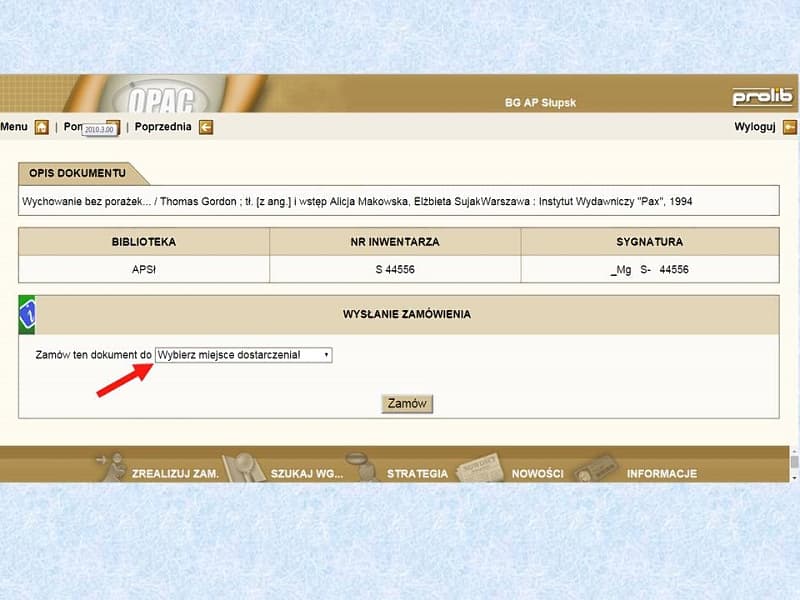
Task: Open the 'Wybierz miejsce dostarczenia' dropdown
Action: pos(243,355)
